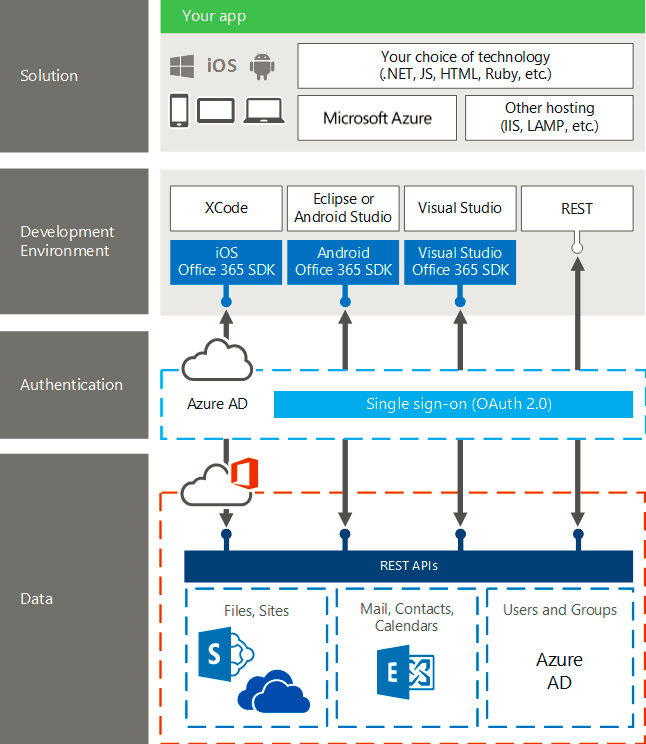Select the Exchange mail icon
This screenshot has height=744, width=646.
pyautogui.click(x=406, y=672)
